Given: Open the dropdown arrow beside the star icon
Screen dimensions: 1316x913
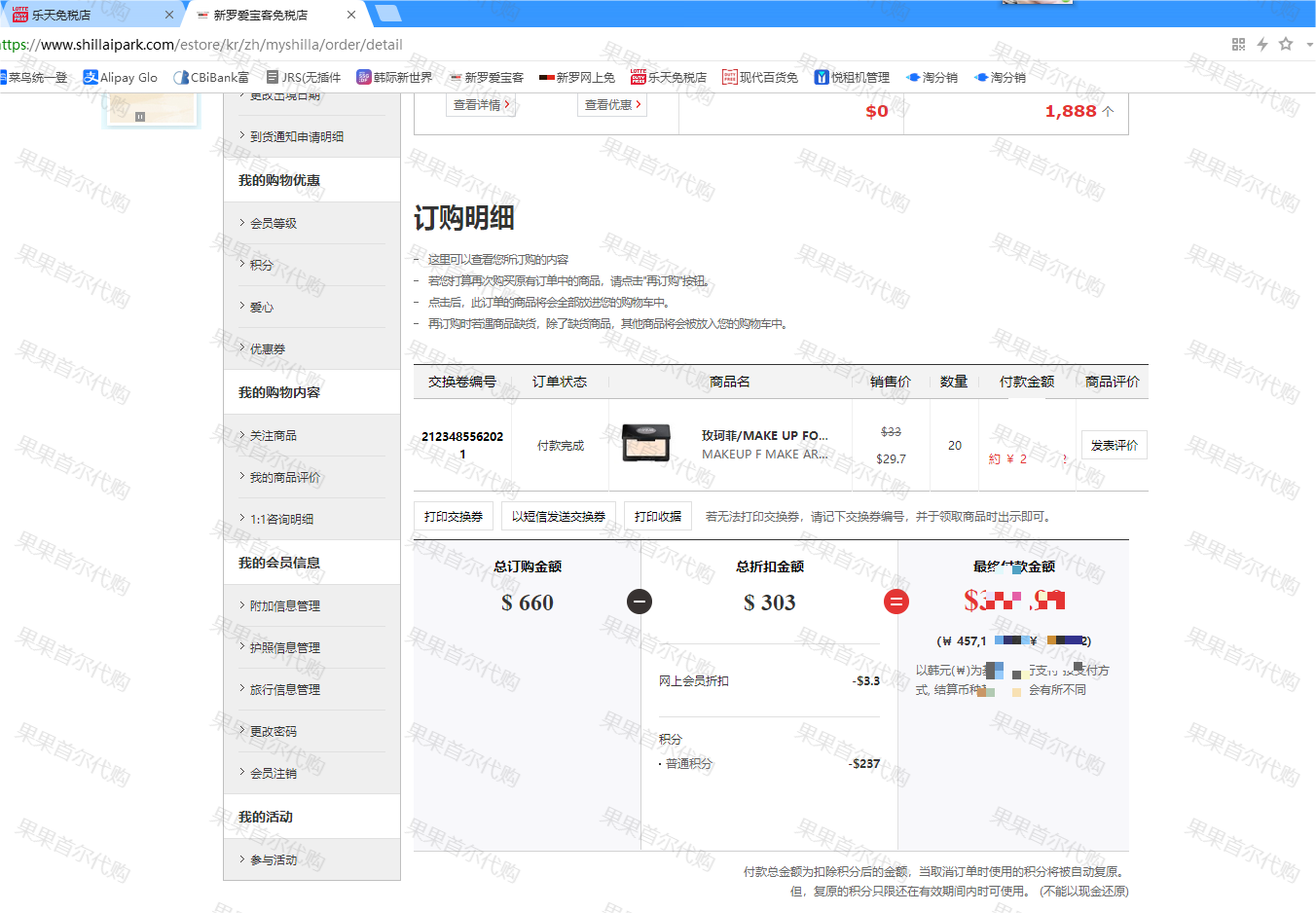Looking at the screenshot, I should pyautogui.click(x=1309, y=44).
